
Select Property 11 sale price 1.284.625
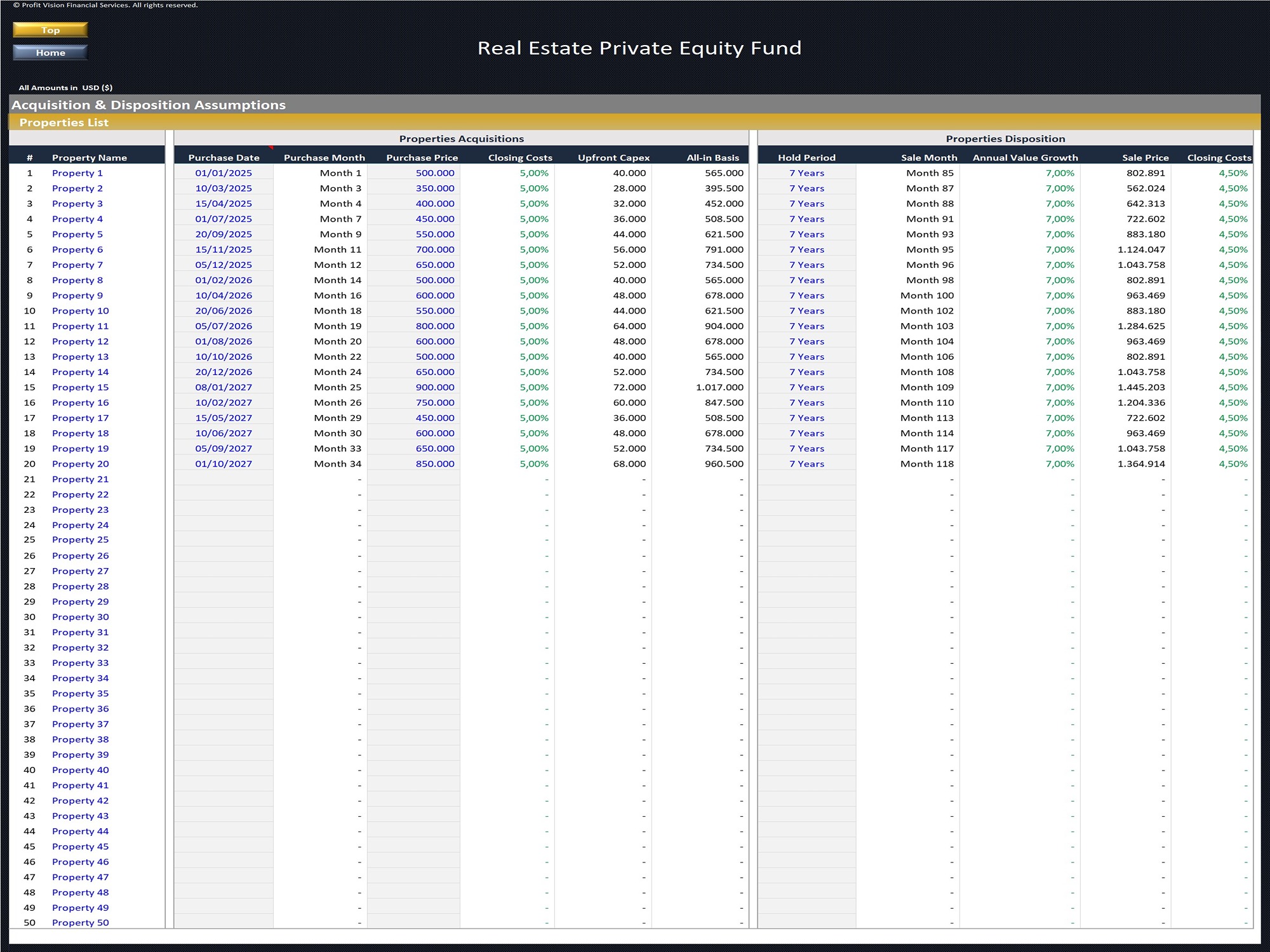1141,326
